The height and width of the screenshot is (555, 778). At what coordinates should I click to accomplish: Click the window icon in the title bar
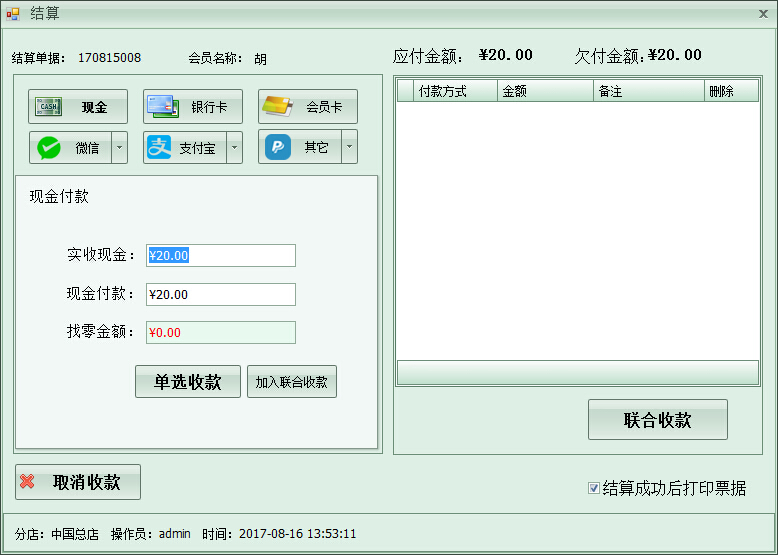[x=13, y=13]
